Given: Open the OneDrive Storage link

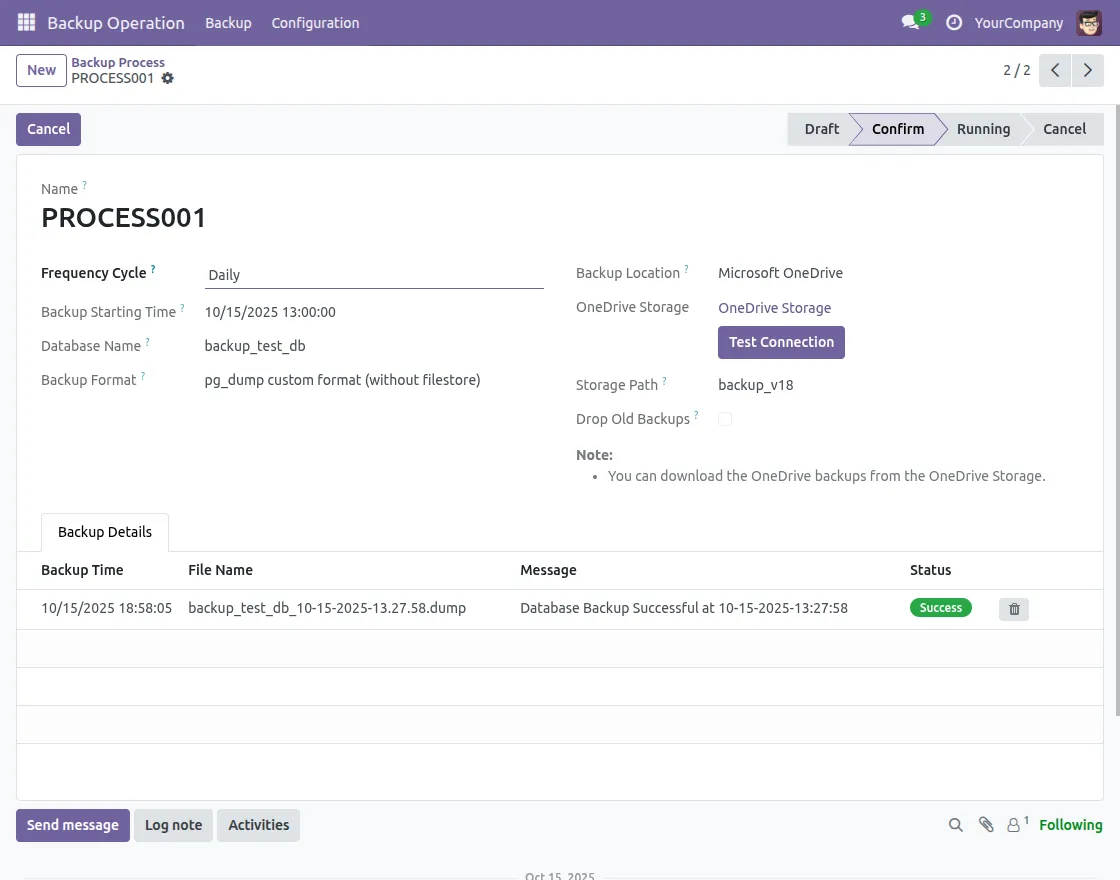Looking at the screenshot, I should coord(774,308).
